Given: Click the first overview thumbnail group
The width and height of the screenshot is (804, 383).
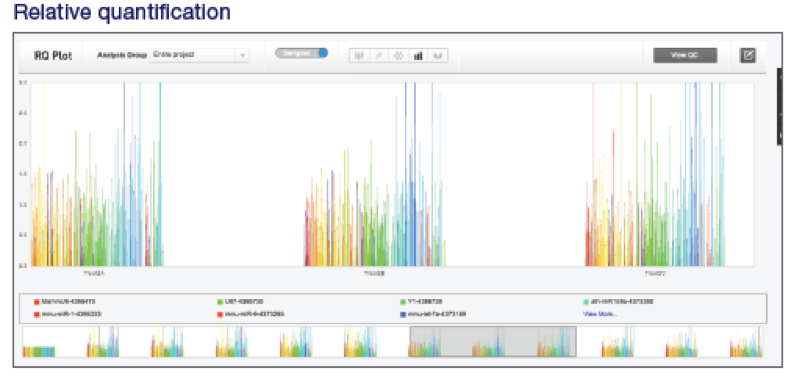Looking at the screenshot, I should point(39,351).
